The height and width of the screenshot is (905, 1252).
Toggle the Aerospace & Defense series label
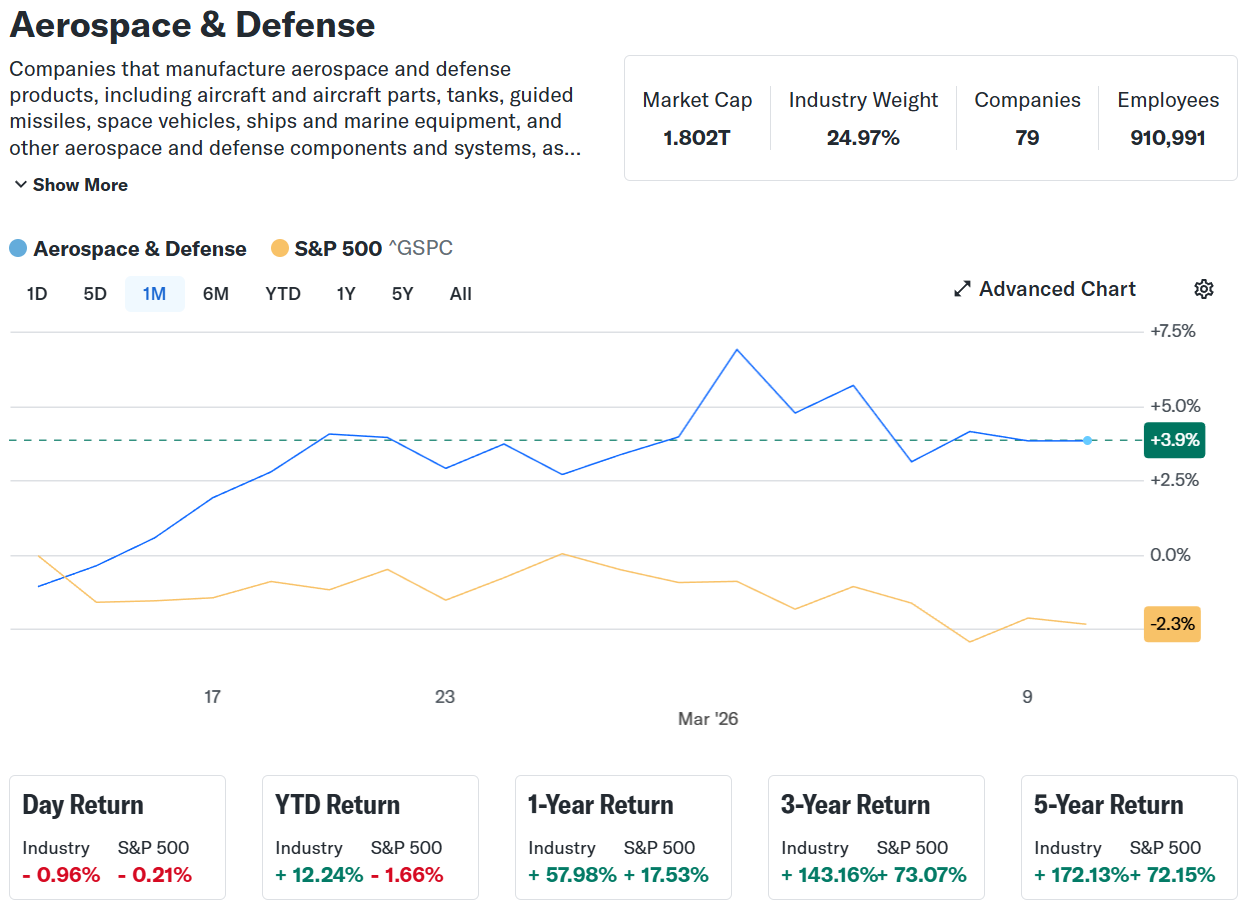[x=140, y=249]
